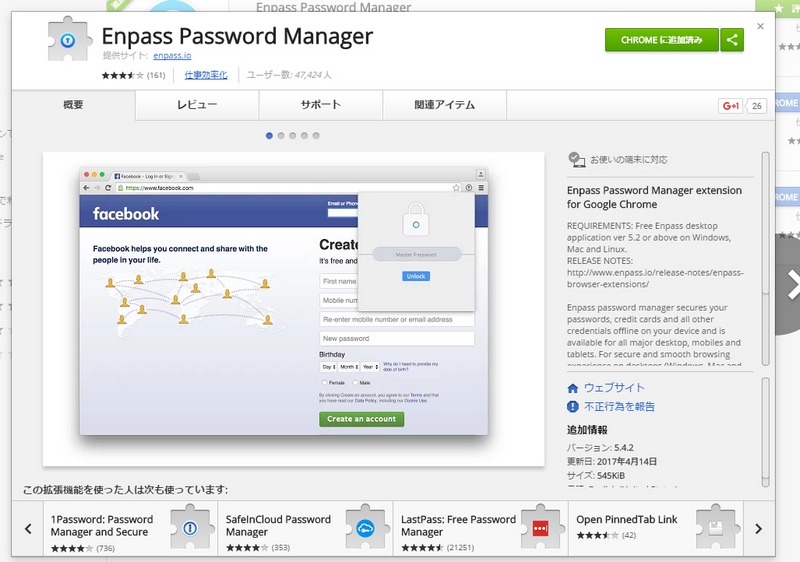Click the Facebook screenshot preview image

click(x=293, y=309)
